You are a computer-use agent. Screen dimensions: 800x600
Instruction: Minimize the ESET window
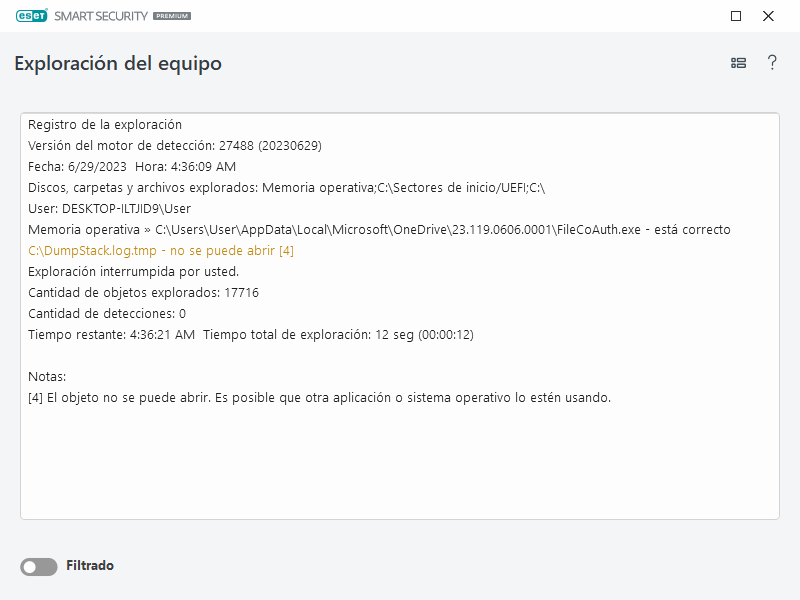tap(735, 16)
